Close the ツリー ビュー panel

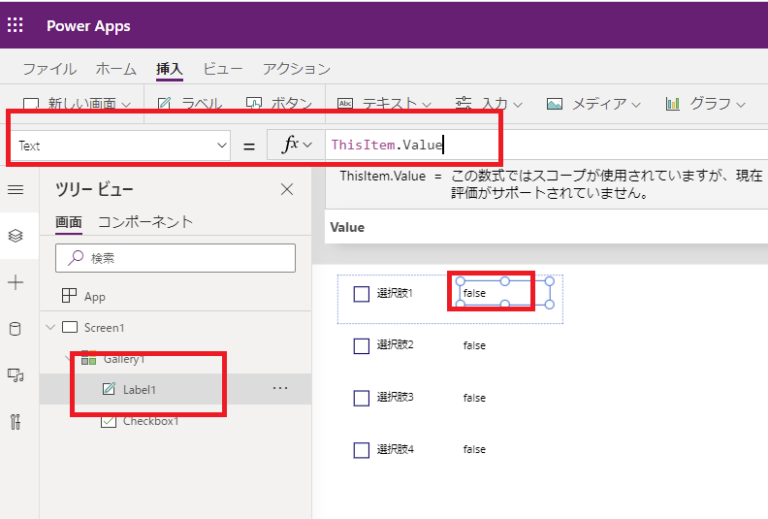(x=287, y=189)
